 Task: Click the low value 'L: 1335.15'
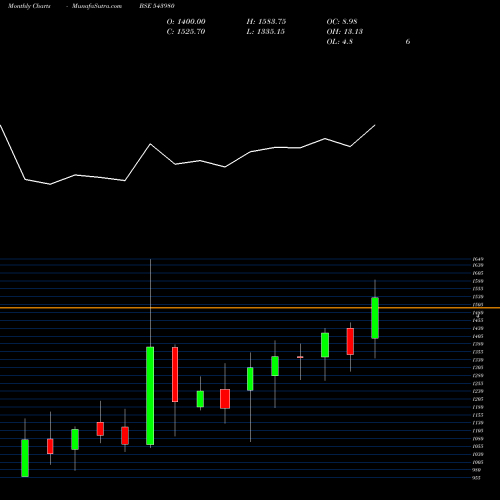266,32
